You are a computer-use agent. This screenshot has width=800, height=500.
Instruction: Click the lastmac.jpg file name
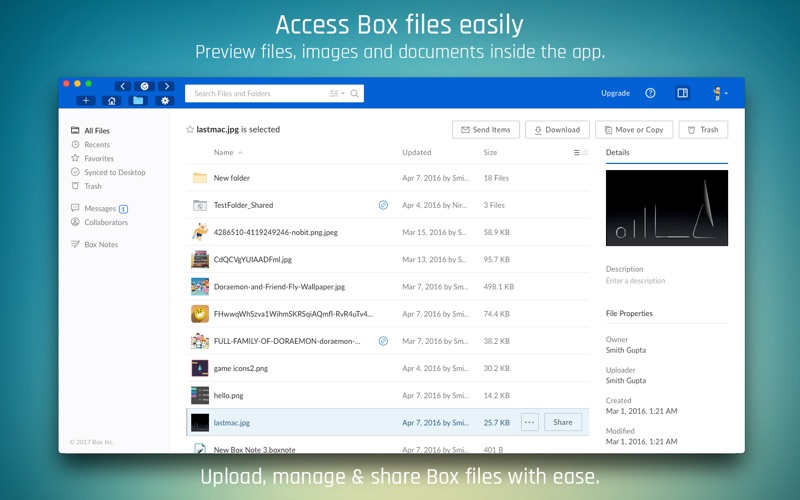pyautogui.click(x=232, y=422)
